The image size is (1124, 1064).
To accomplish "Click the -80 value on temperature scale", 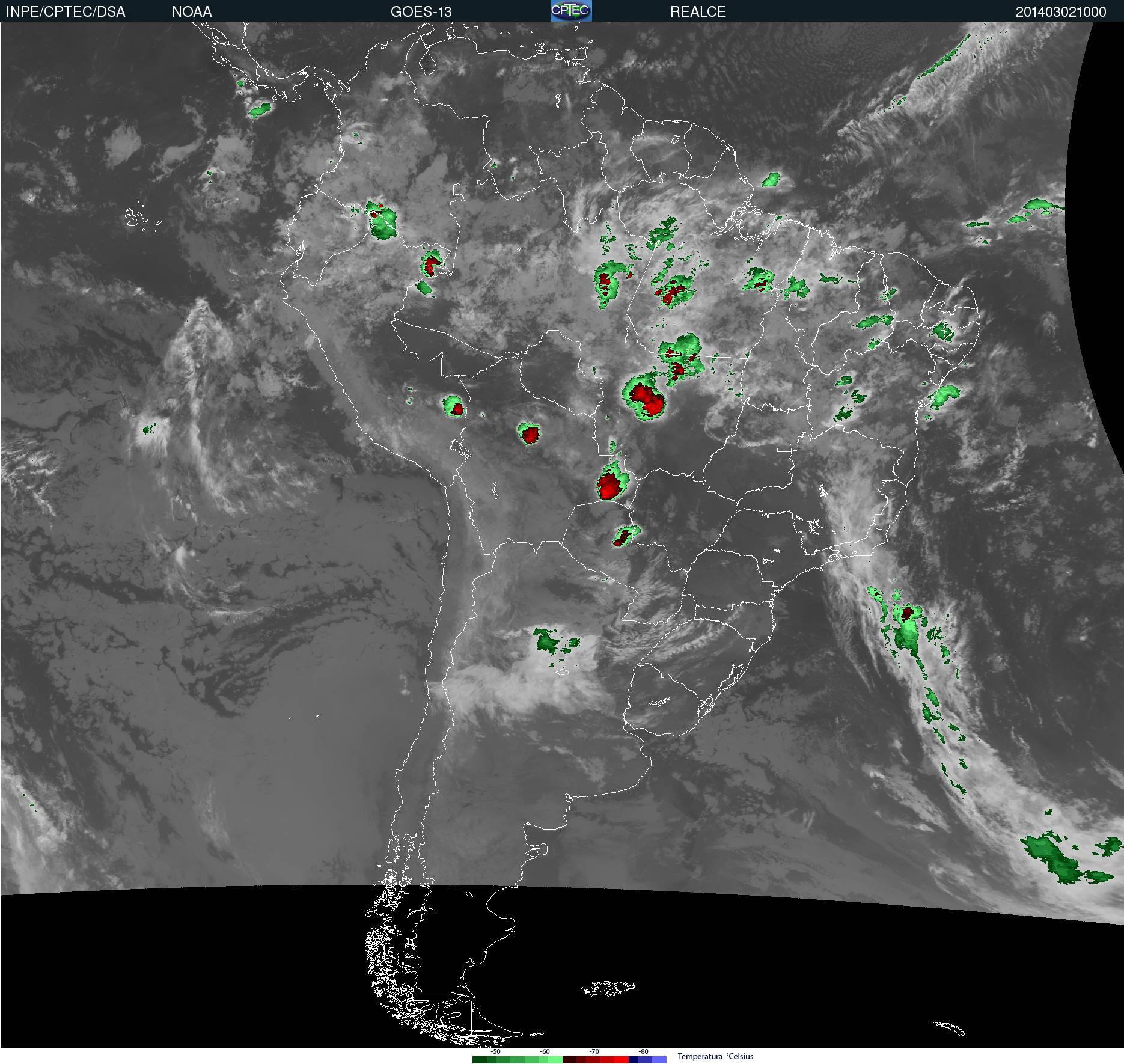I will coord(643,1051).
